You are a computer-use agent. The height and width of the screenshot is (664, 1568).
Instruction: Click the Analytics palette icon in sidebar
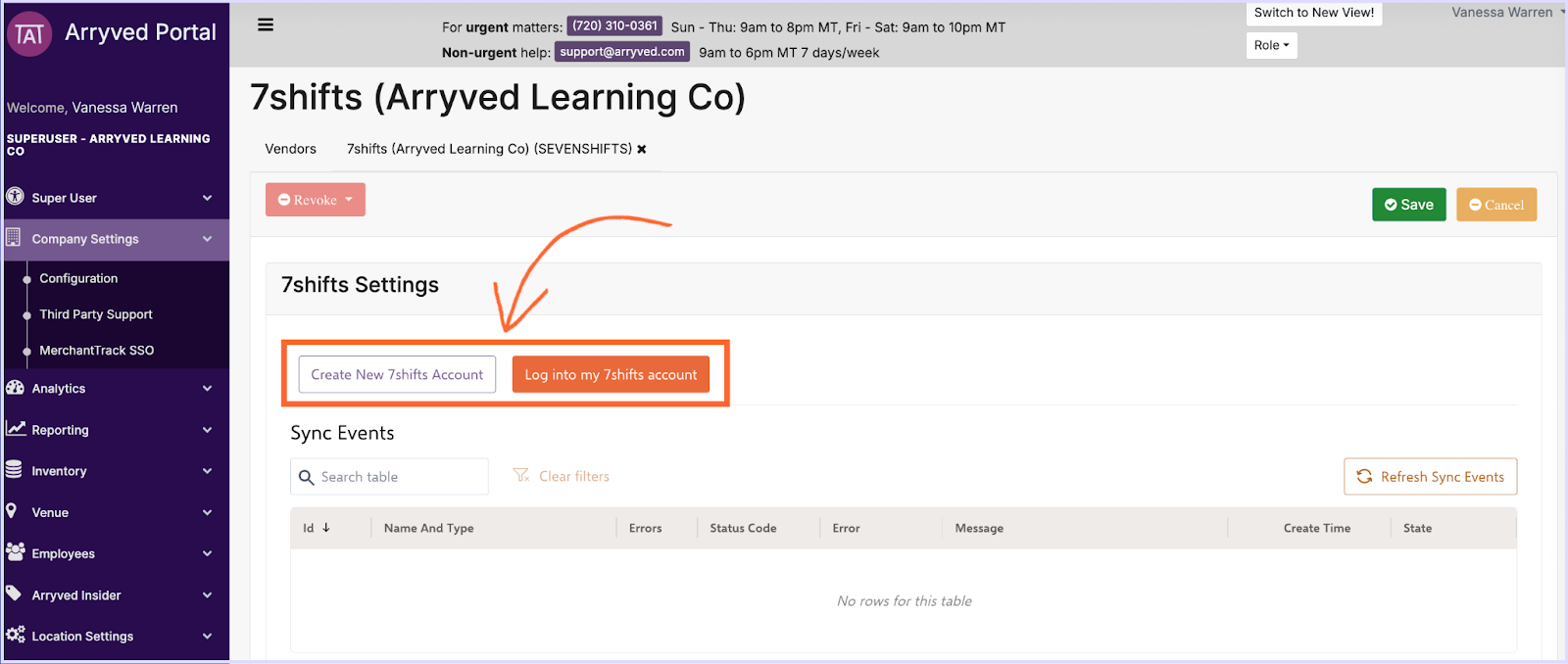(15, 388)
